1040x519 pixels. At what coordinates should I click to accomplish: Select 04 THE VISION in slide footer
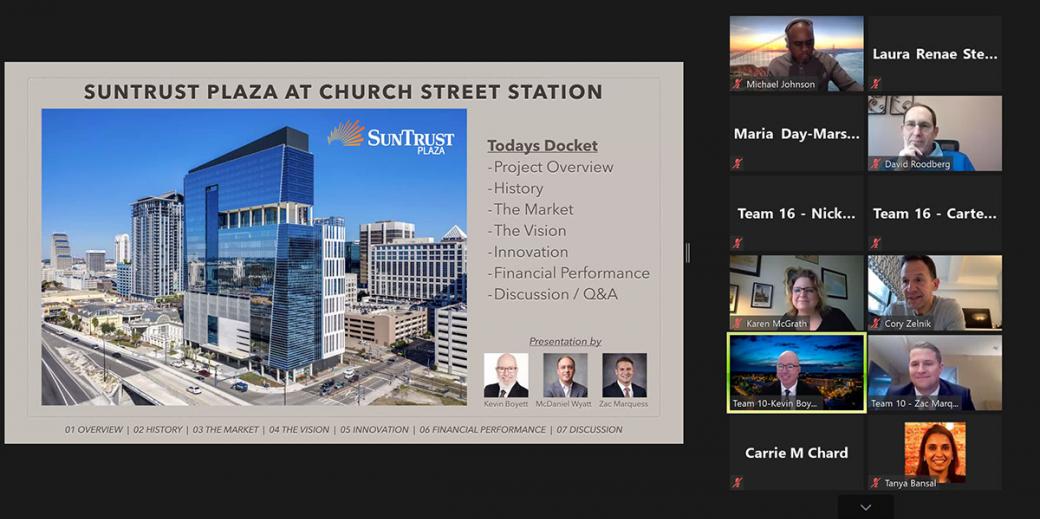299,429
